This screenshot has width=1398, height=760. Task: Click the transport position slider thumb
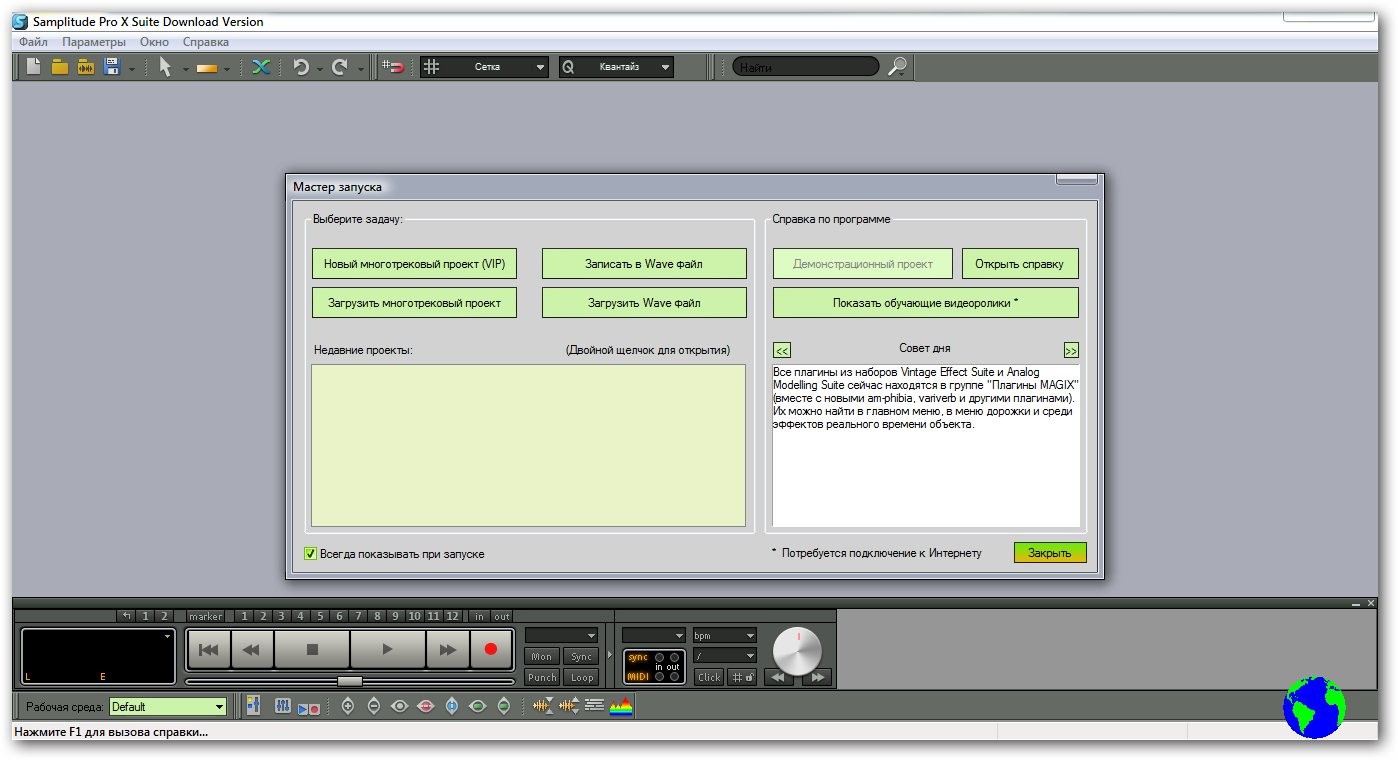[x=350, y=681]
